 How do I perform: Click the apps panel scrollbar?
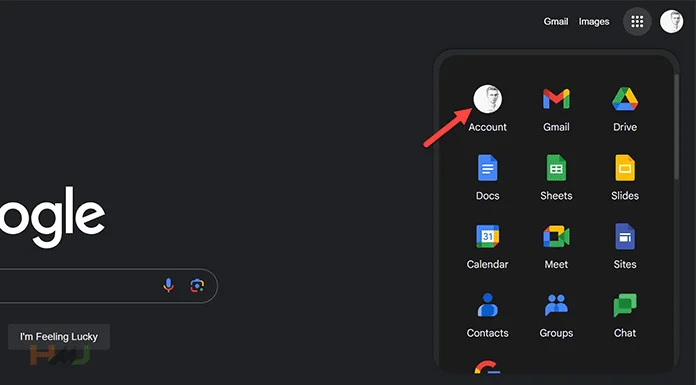point(676,127)
